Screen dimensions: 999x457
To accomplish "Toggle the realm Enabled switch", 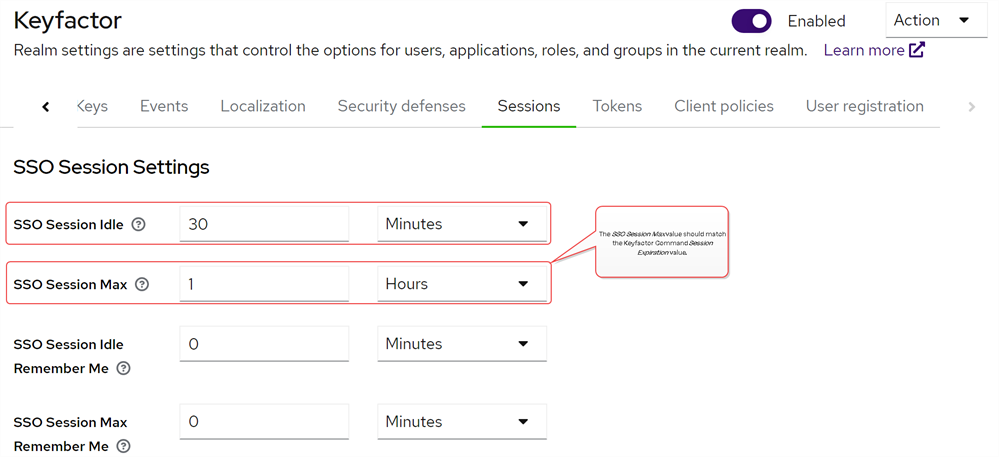I will (x=751, y=21).
